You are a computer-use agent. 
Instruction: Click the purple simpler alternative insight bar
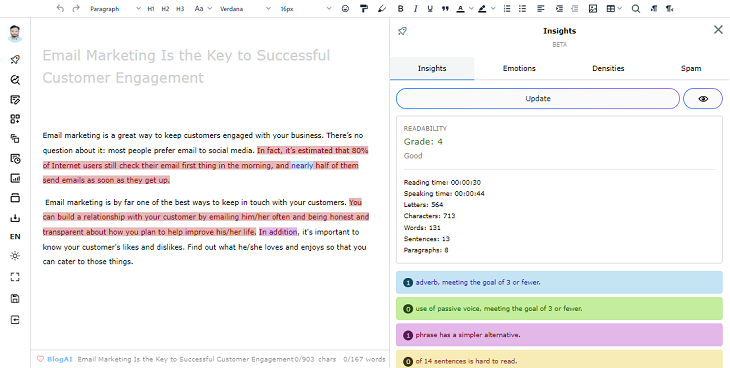pyautogui.click(x=559, y=335)
